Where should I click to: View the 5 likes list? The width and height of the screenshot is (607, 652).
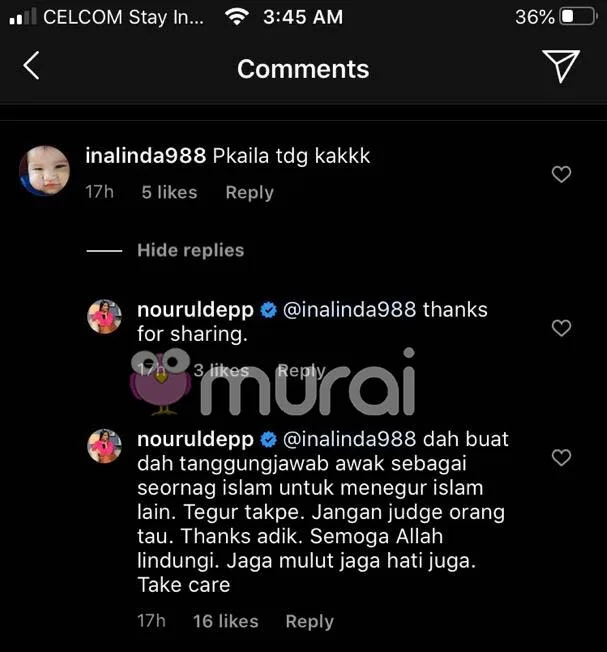(169, 192)
